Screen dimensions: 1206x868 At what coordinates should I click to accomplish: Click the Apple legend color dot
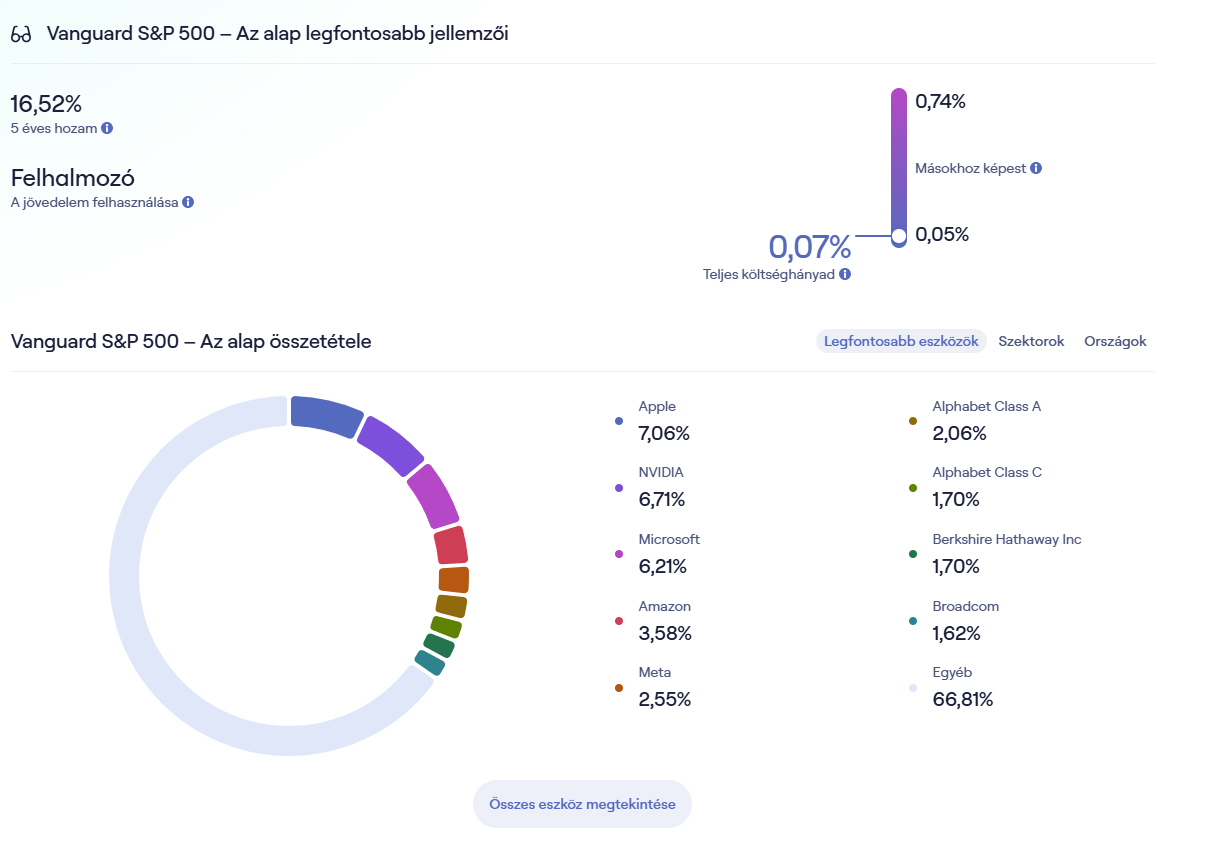click(619, 421)
